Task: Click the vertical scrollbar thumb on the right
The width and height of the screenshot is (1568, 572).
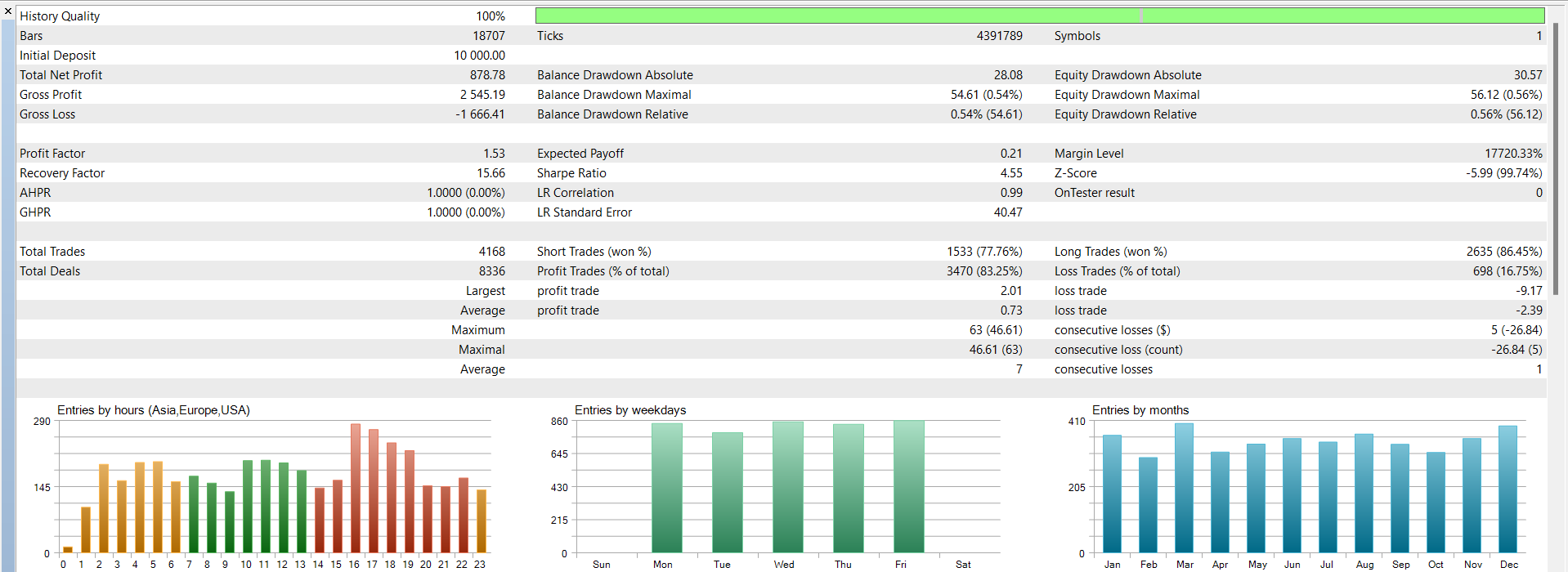Action: pyautogui.click(x=1556, y=159)
